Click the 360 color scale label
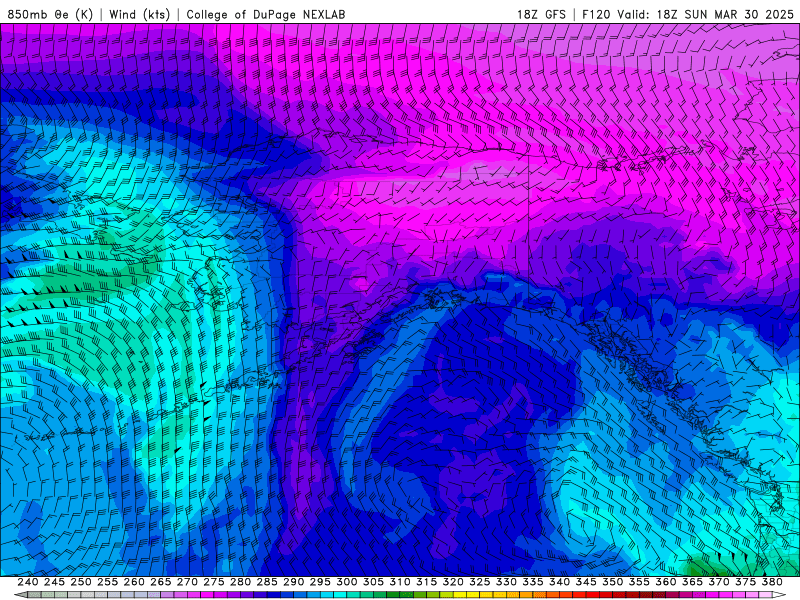The width and height of the screenshot is (800, 600). coord(665,582)
